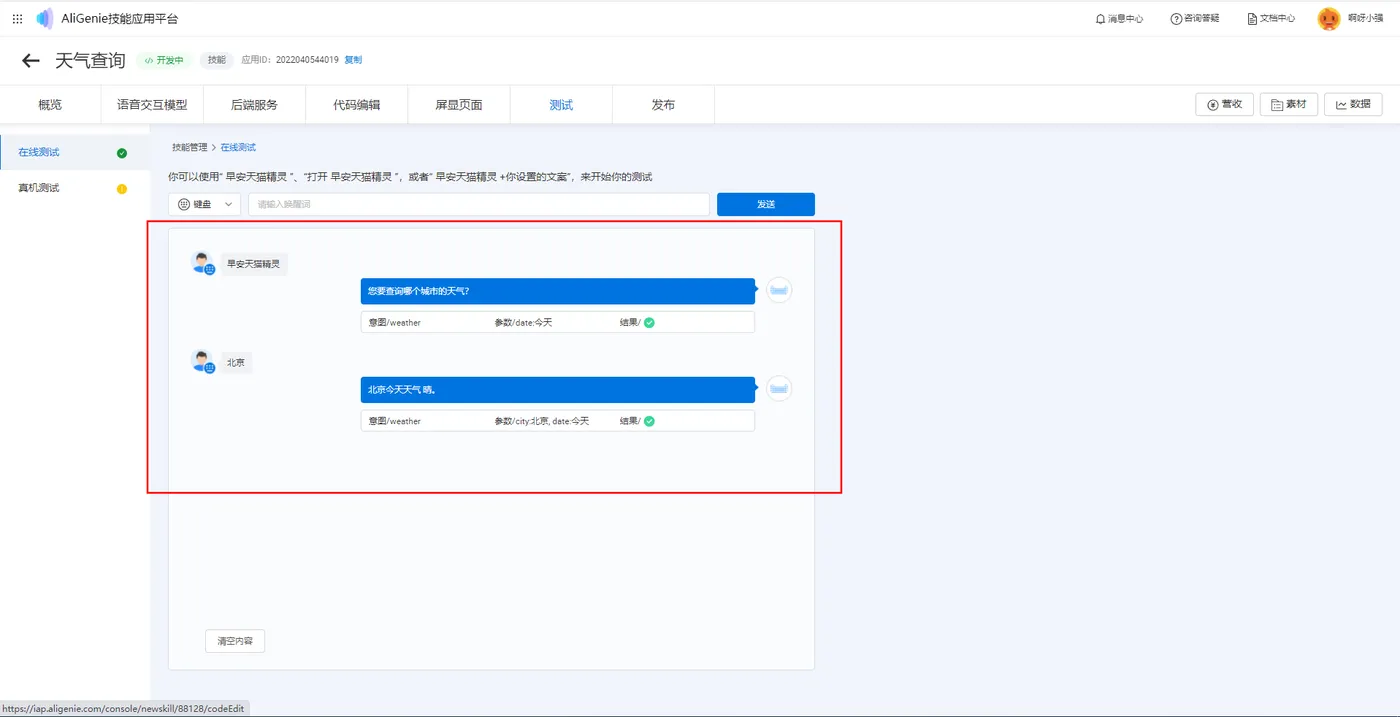Screen dimensions: 1400x717
Task: Click the AliGenie logo icon
Action: 44,19
